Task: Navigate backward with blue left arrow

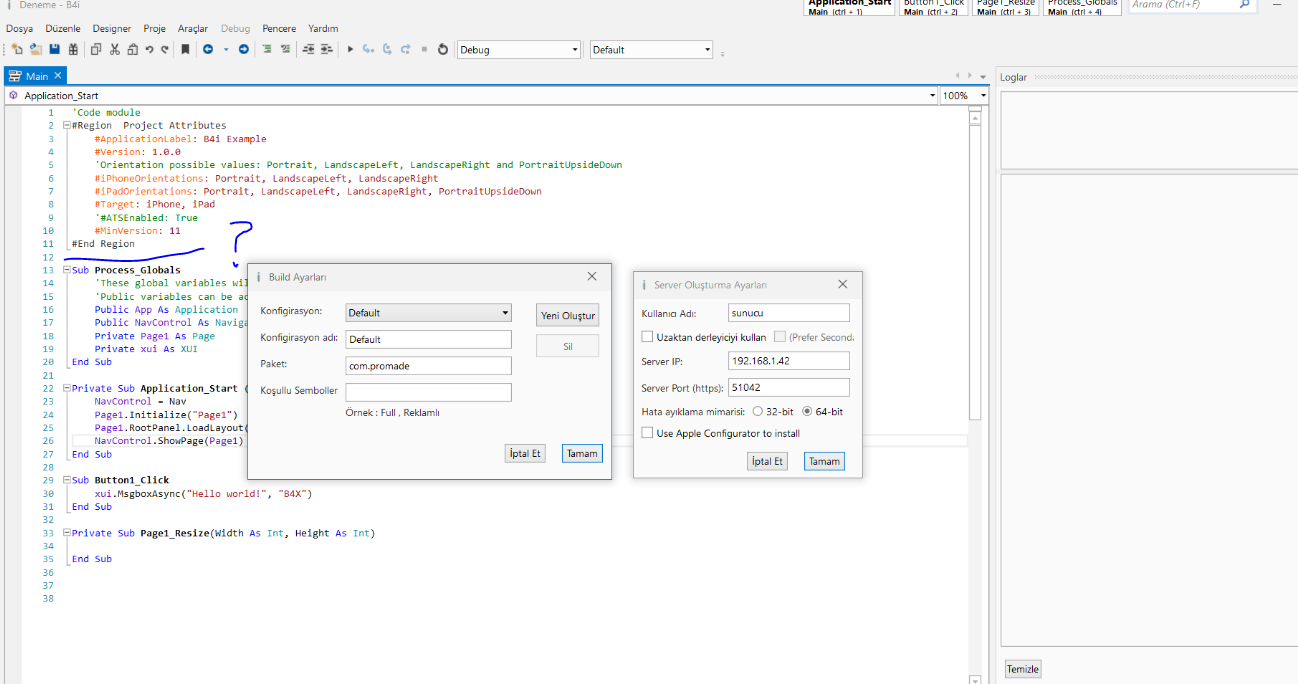Action: coord(208,49)
